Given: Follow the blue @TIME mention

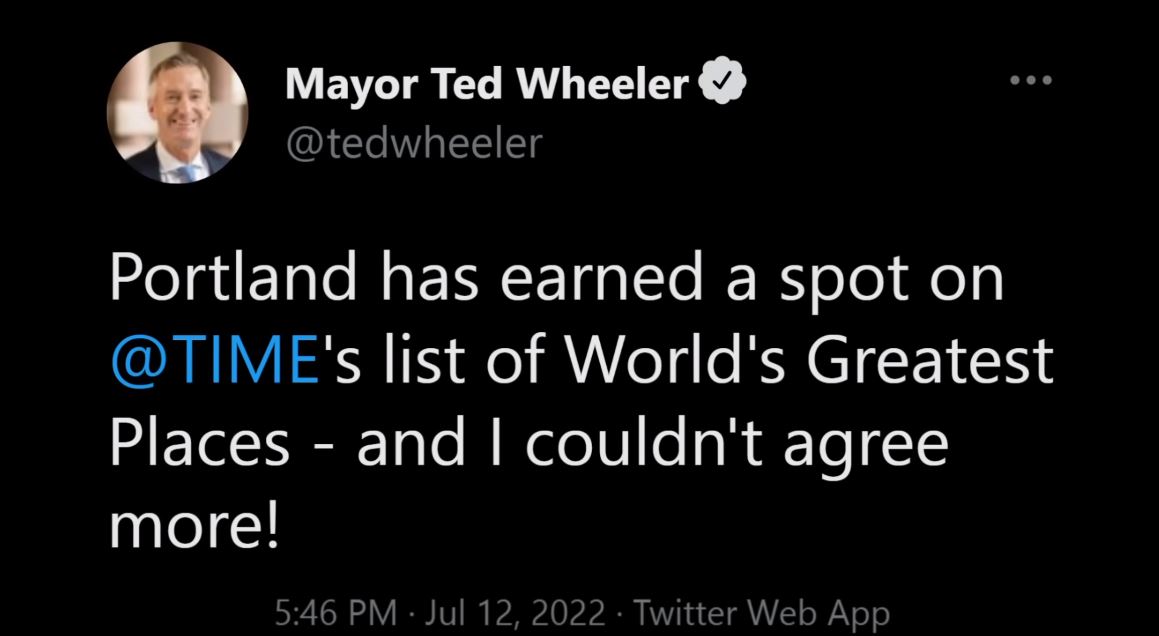Looking at the screenshot, I should [215, 361].
